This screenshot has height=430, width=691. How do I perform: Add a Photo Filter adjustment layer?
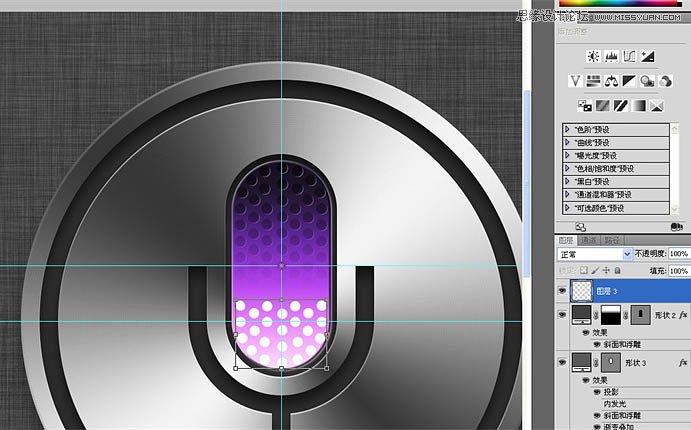[647, 81]
